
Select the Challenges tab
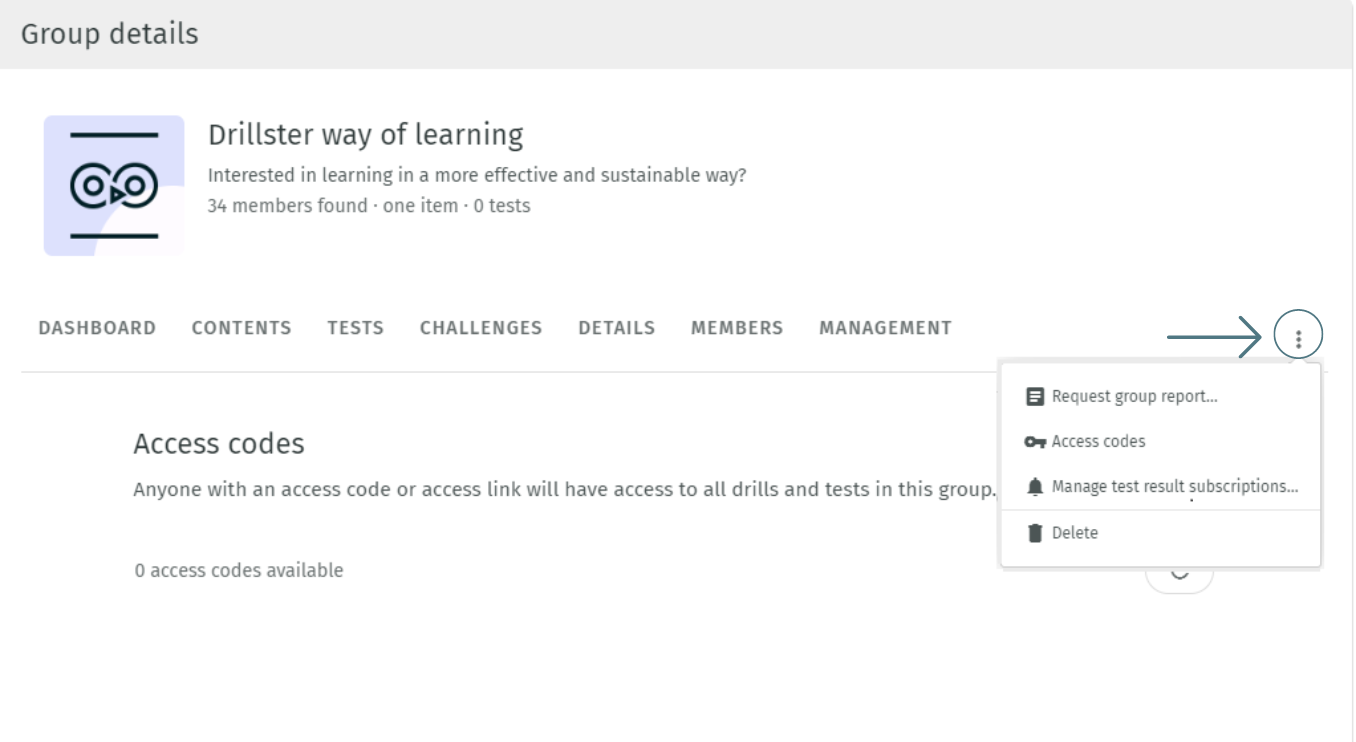481,328
